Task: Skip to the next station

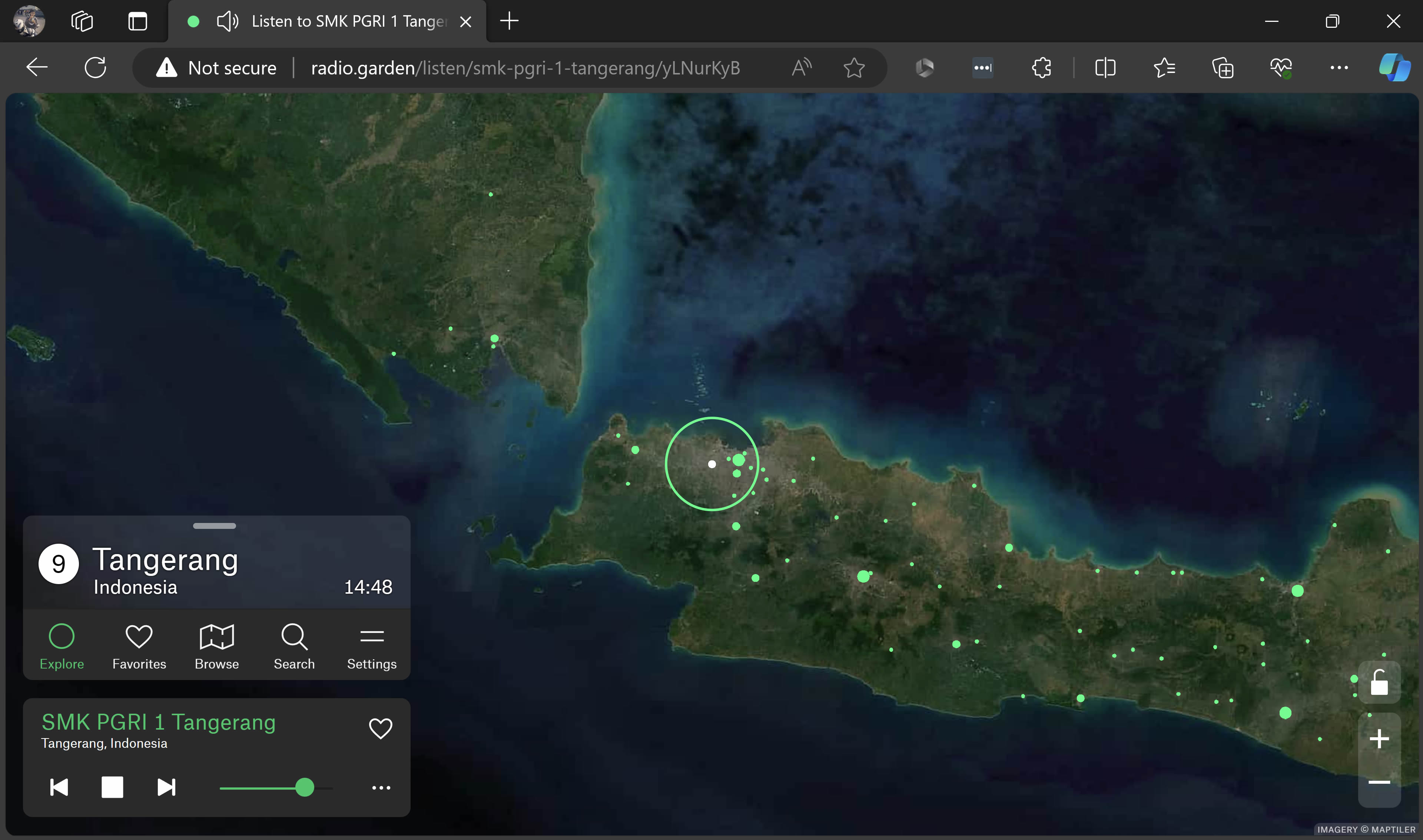Action: click(166, 787)
